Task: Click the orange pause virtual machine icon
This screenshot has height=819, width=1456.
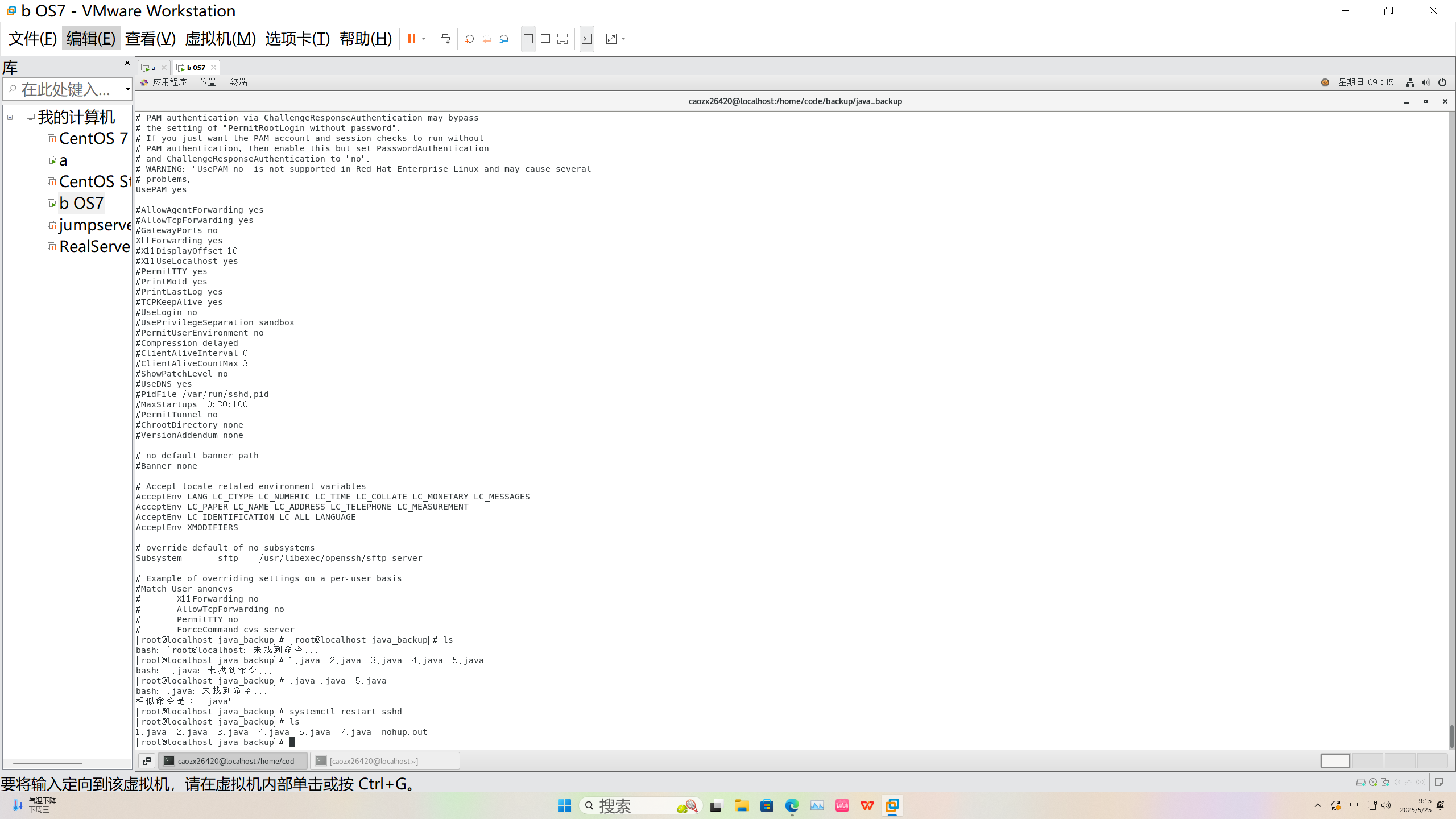Action: [x=411, y=39]
